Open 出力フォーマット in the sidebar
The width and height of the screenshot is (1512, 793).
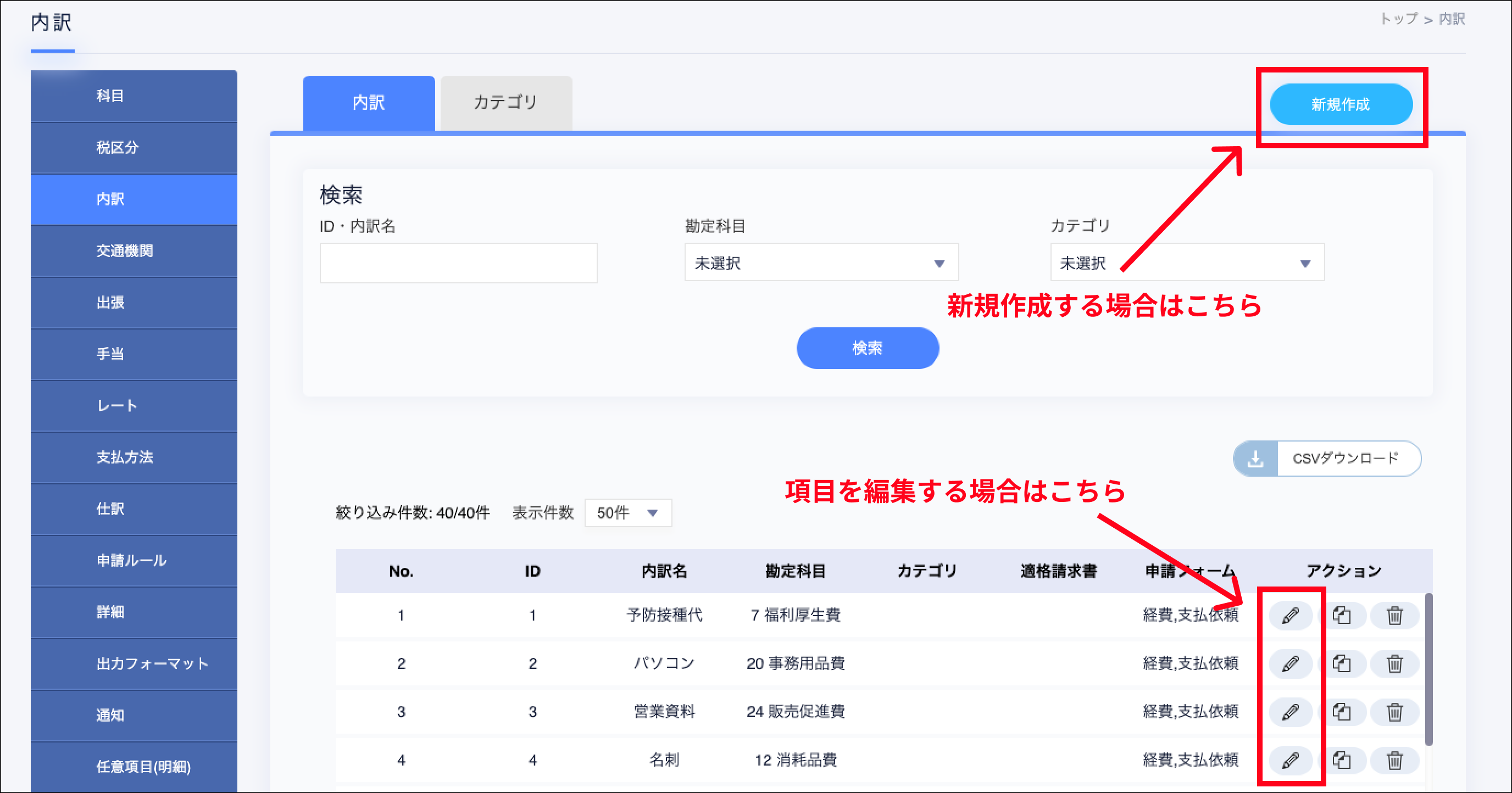click(x=134, y=663)
